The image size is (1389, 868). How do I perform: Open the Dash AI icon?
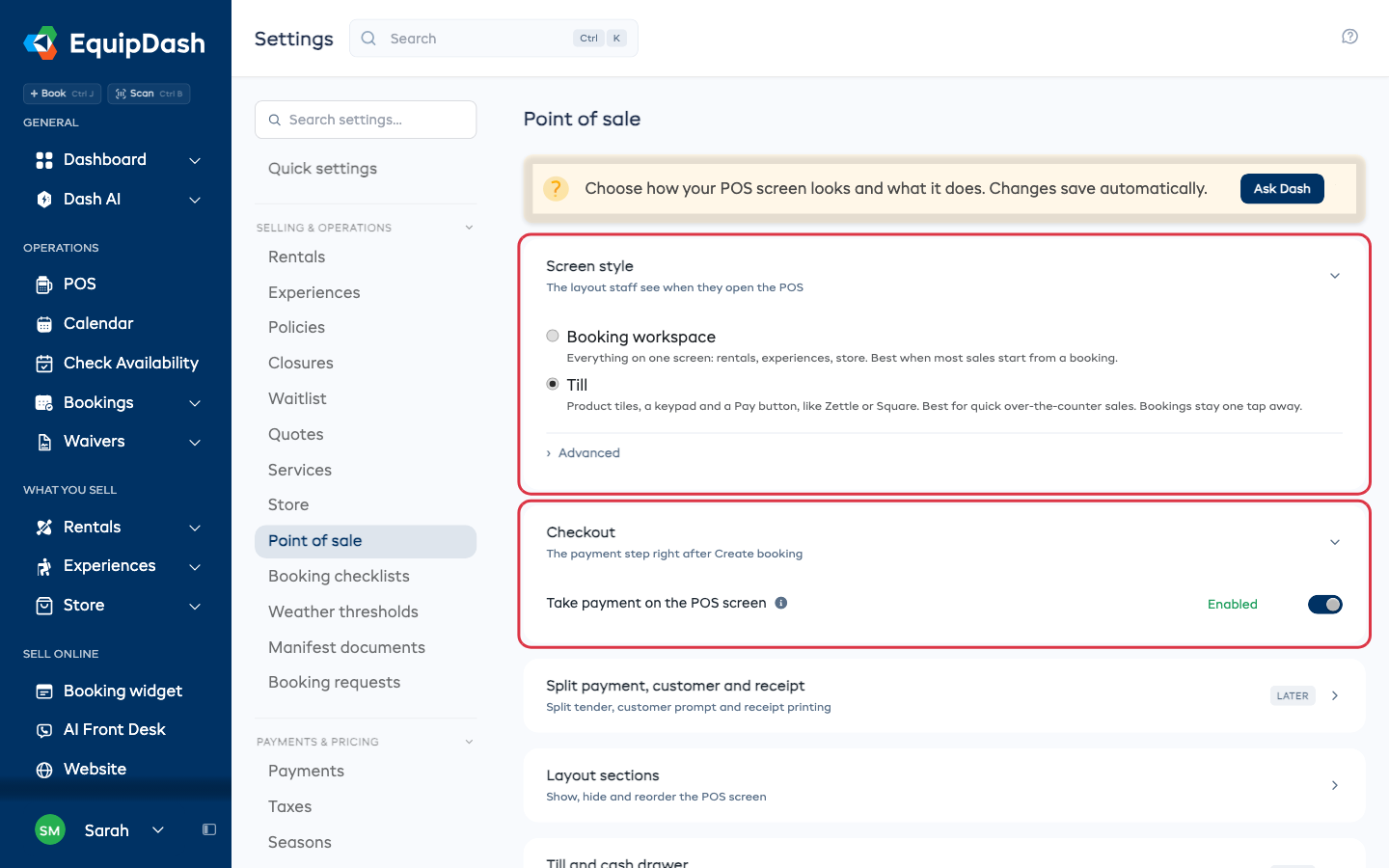point(44,200)
